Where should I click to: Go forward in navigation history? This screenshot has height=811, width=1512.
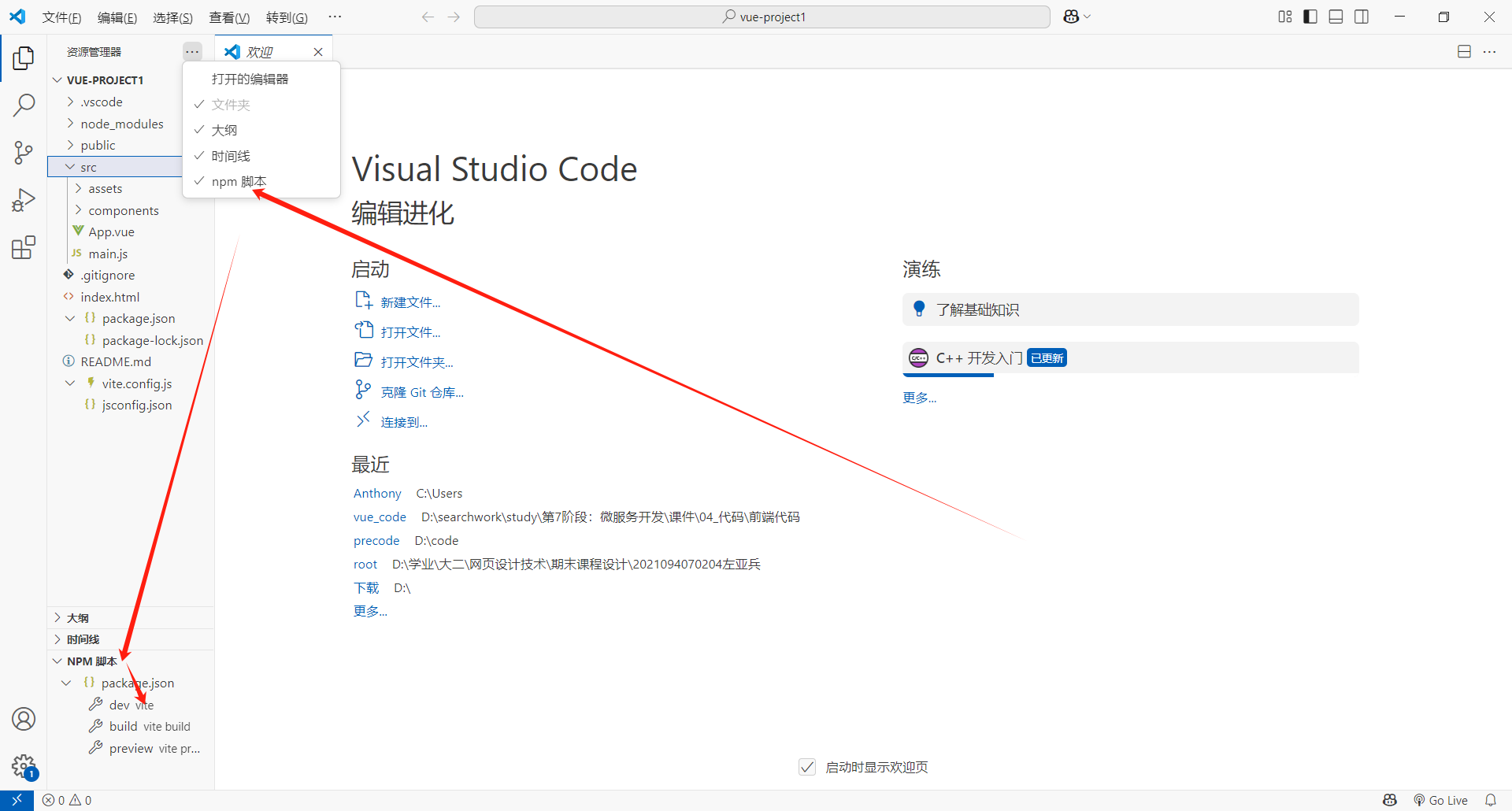click(454, 17)
